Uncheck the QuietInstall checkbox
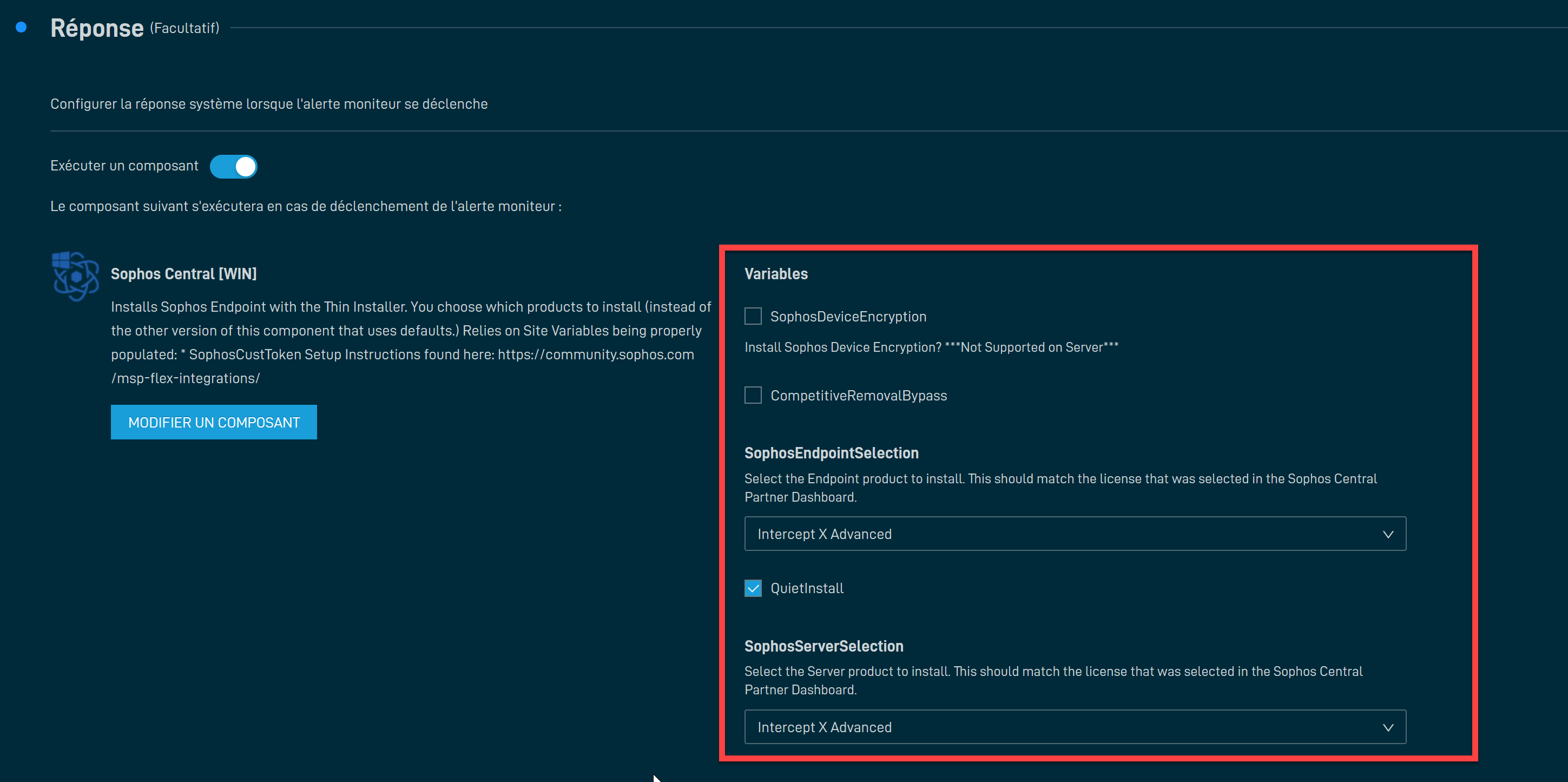The width and height of the screenshot is (1568, 782). [x=753, y=588]
